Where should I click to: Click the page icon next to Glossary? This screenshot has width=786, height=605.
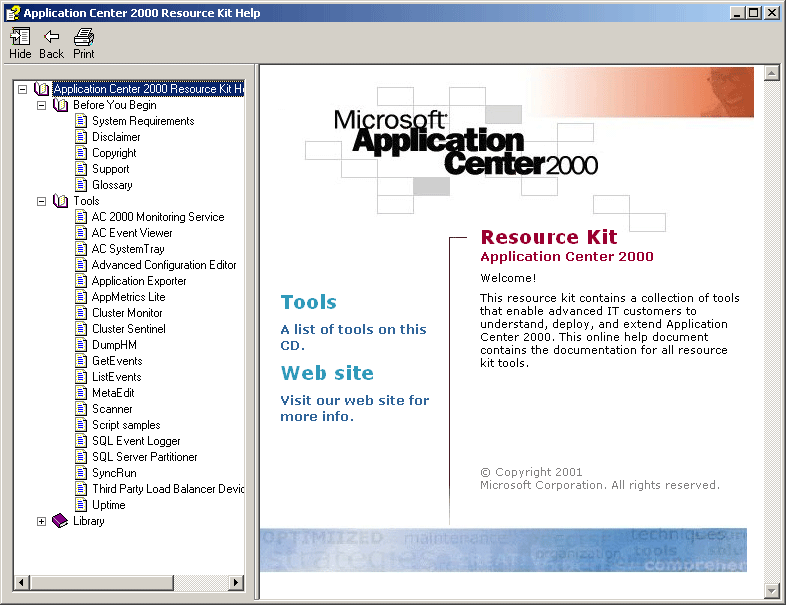[x=81, y=185]
